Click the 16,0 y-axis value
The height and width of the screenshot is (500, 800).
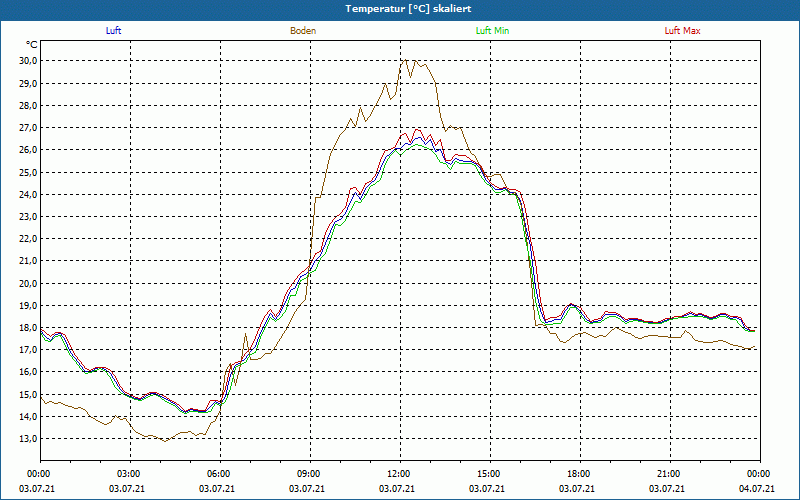coord(29,372)
